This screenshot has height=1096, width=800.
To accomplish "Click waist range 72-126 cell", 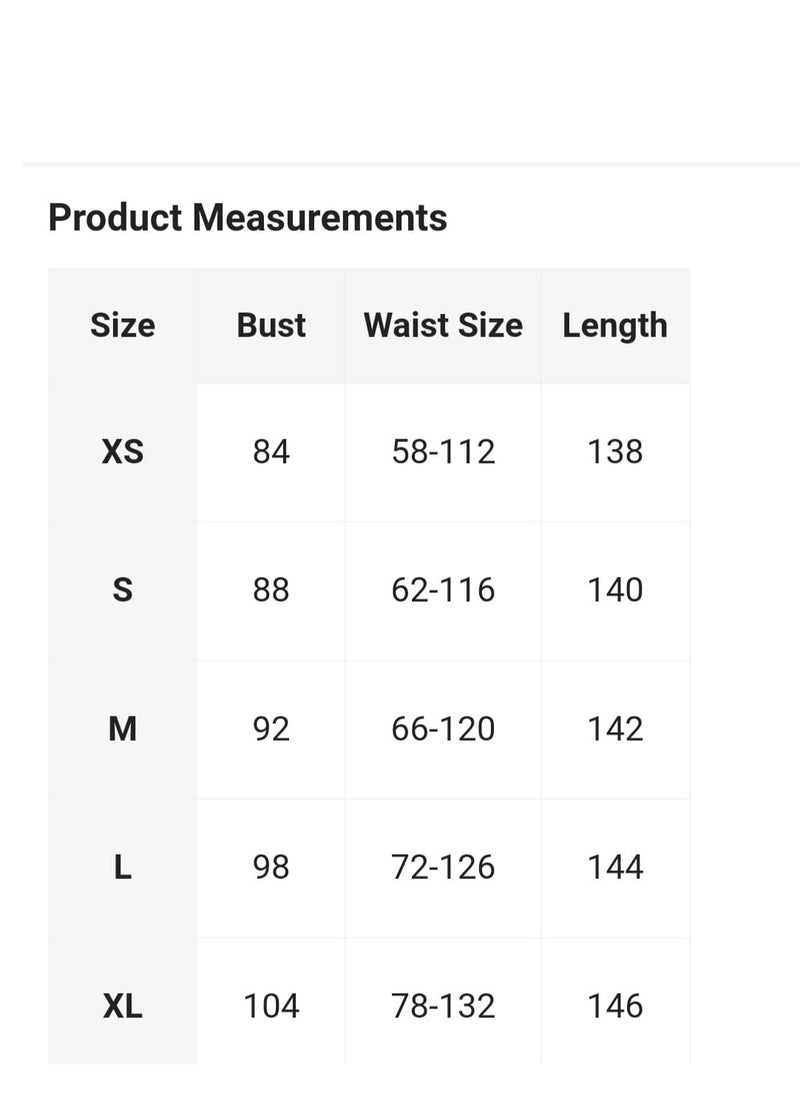I will (443, 867).
